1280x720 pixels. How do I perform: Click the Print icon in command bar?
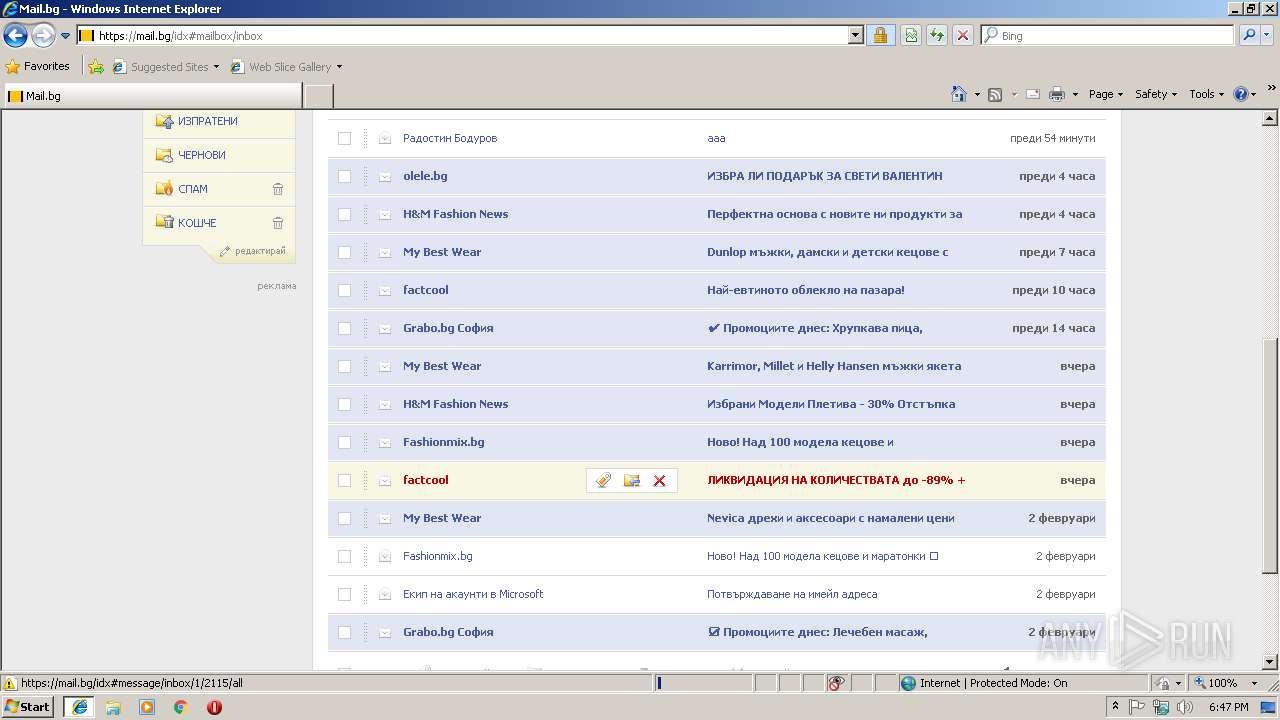(1058, 94)
